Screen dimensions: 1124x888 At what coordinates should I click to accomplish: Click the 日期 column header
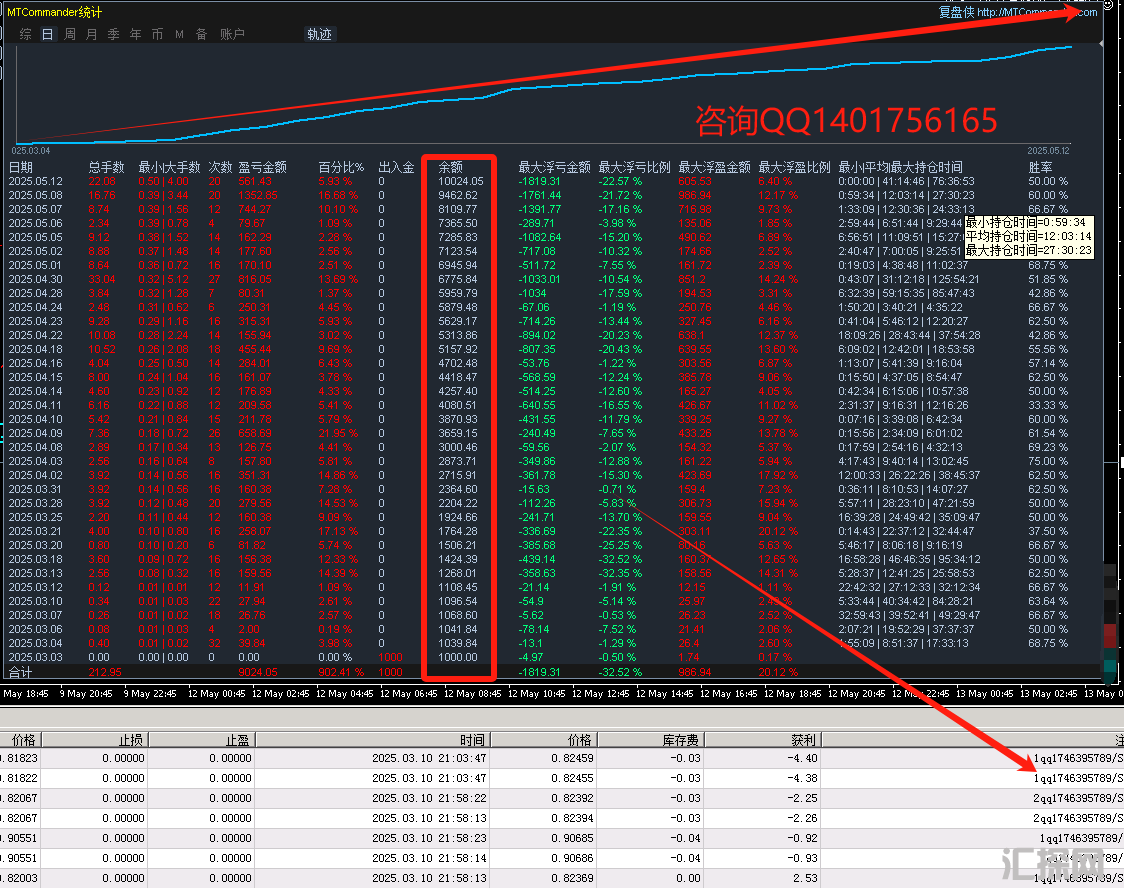(21, 167)
